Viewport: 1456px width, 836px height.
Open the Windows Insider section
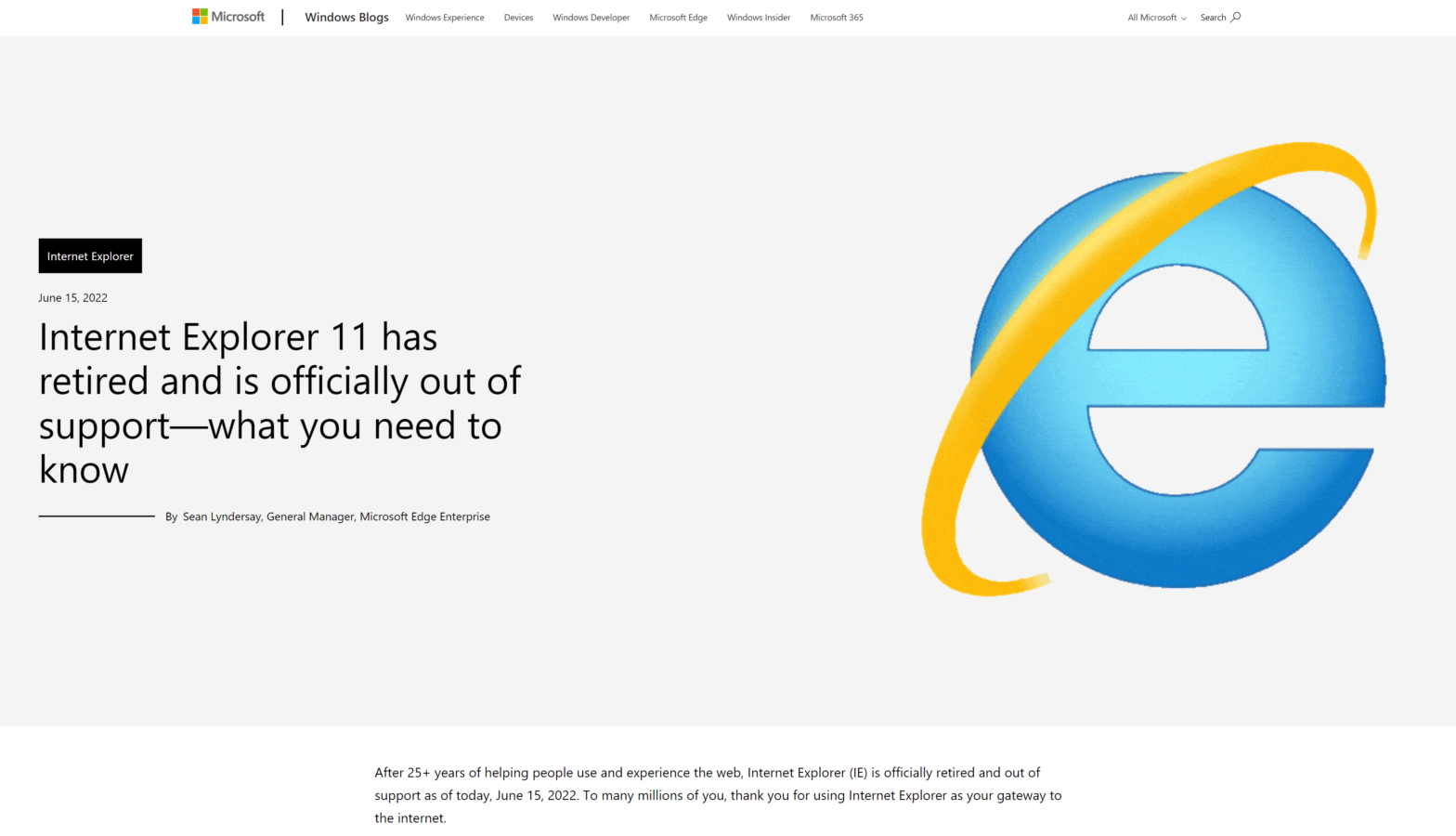(759, 18)
